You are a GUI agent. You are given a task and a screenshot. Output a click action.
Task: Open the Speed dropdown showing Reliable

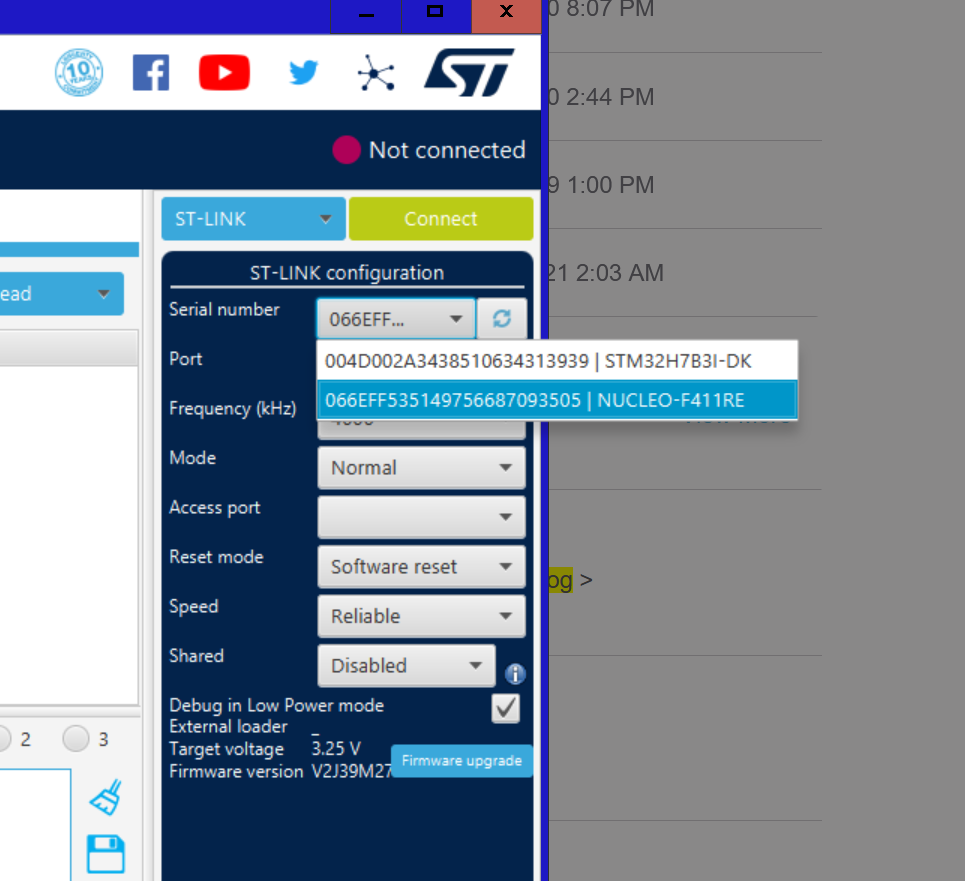(422, 616)
